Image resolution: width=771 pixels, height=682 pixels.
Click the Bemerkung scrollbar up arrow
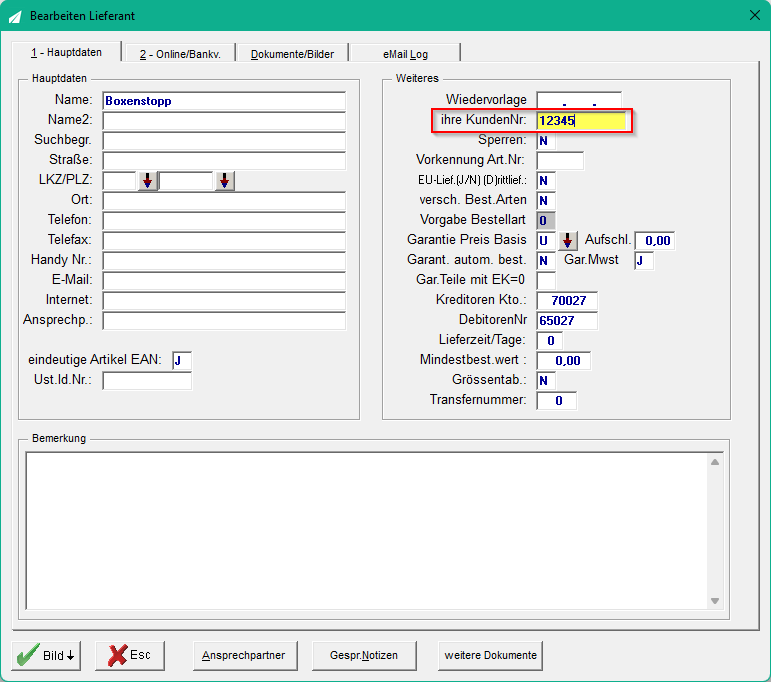pyautogui.click(x=715, y=462)
